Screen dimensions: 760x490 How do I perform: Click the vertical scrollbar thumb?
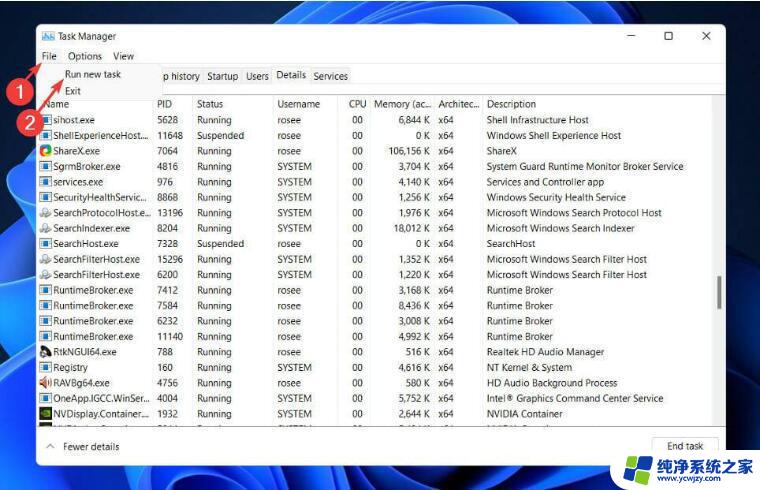click(x=719, y=292)
